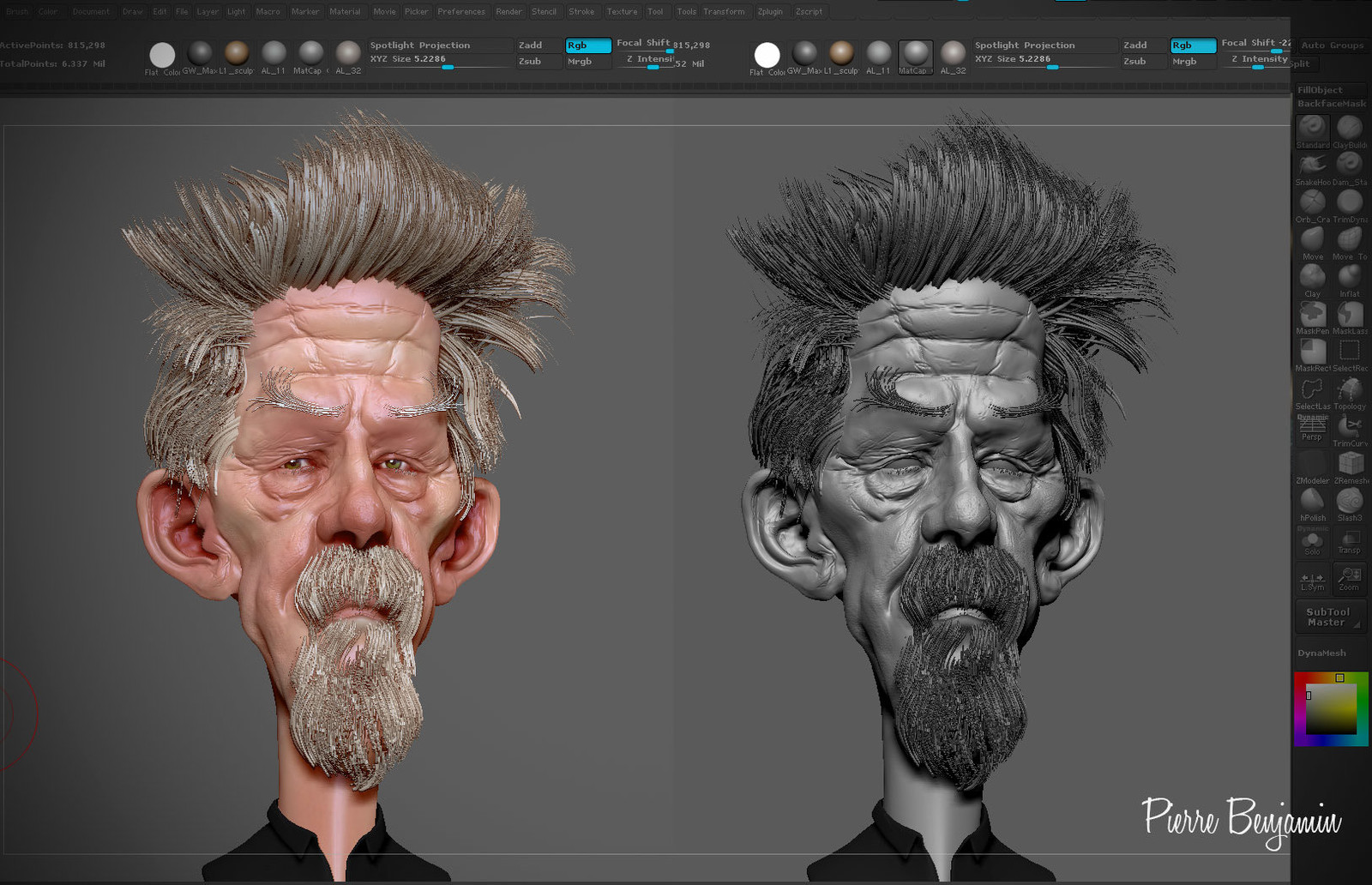Select the ClayBuildup brush
The image size is (1372, 885).
click(1350, 132)
